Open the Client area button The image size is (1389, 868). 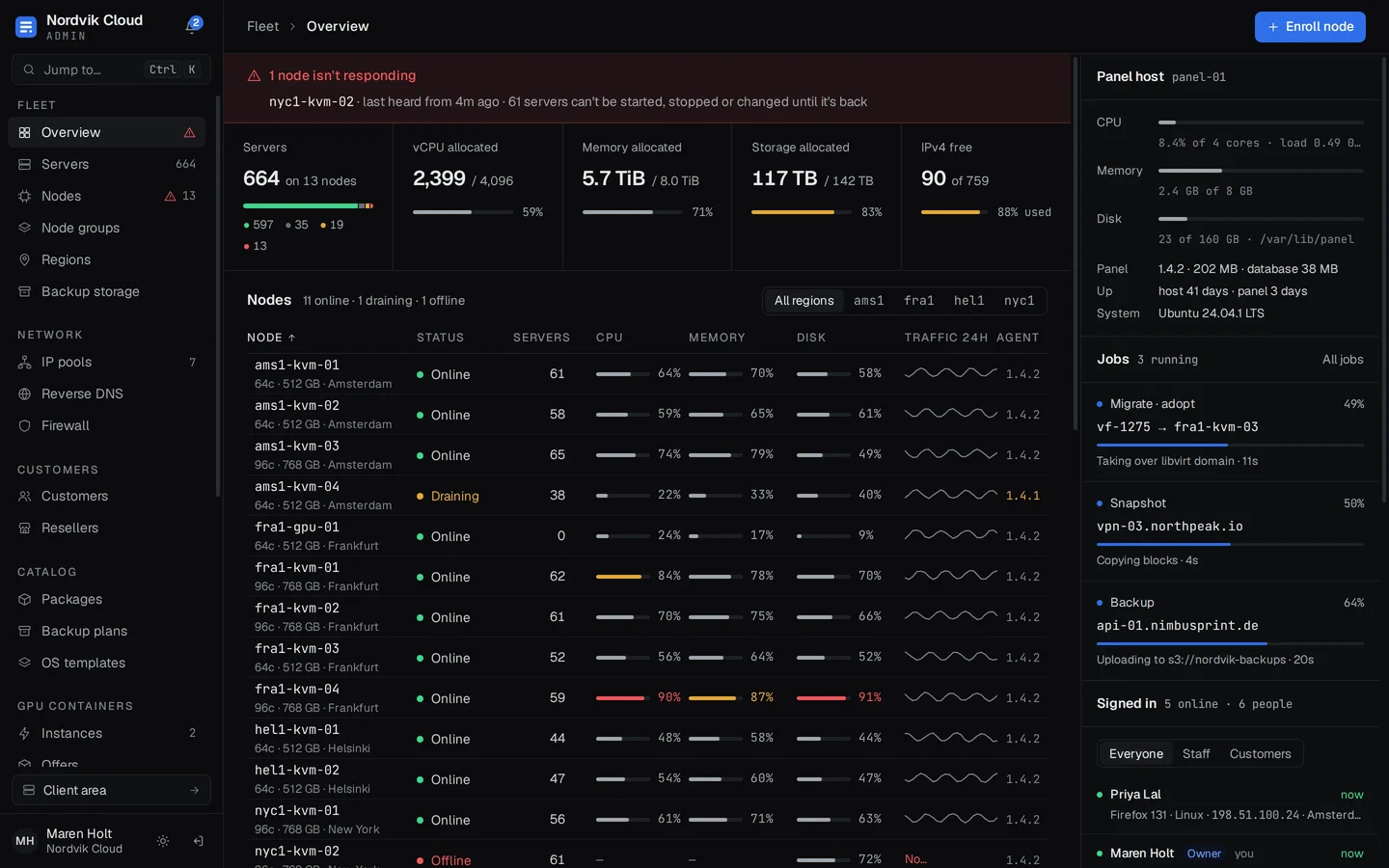111,790
